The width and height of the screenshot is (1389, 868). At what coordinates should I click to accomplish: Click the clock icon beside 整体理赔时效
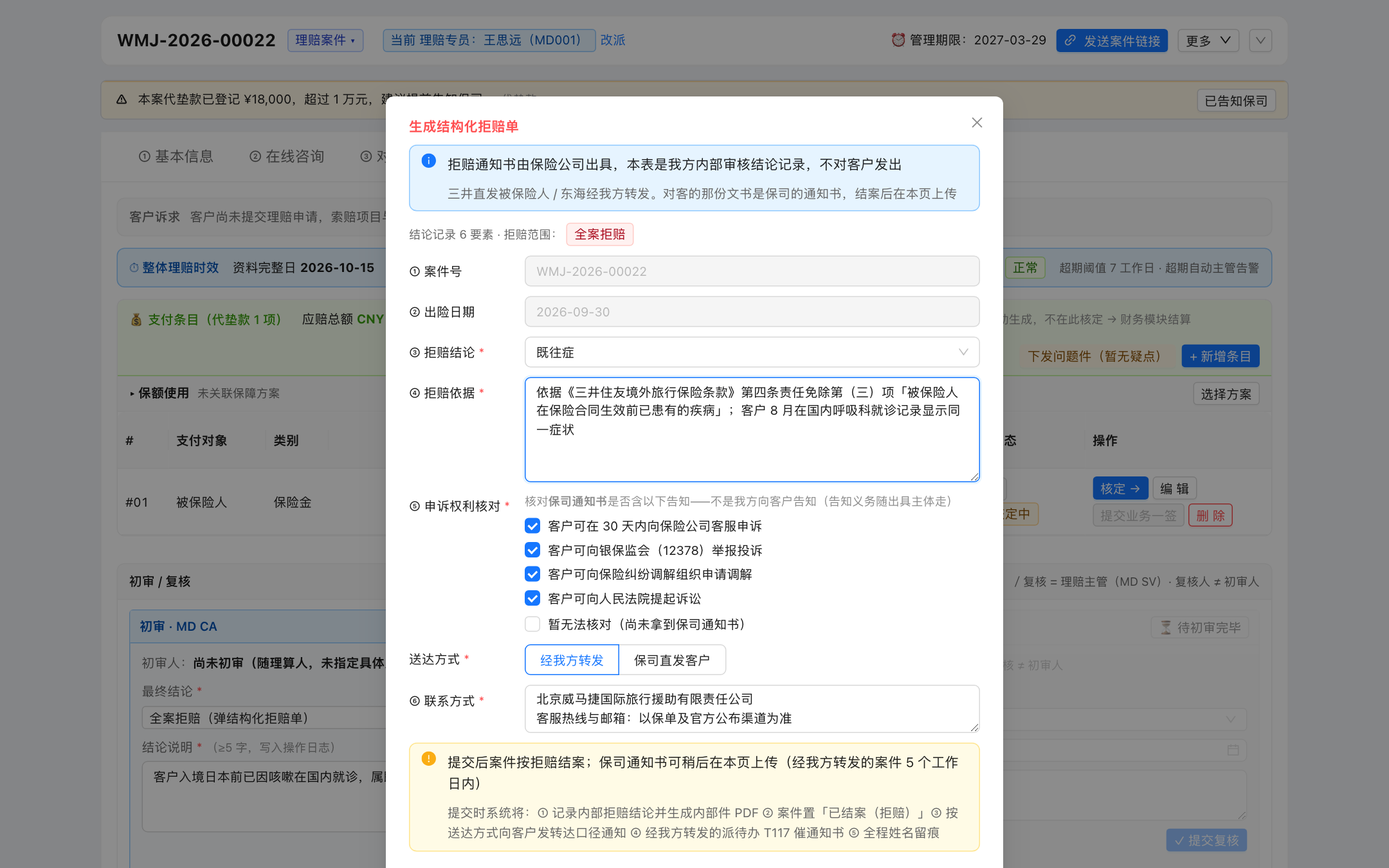[134, 267]
